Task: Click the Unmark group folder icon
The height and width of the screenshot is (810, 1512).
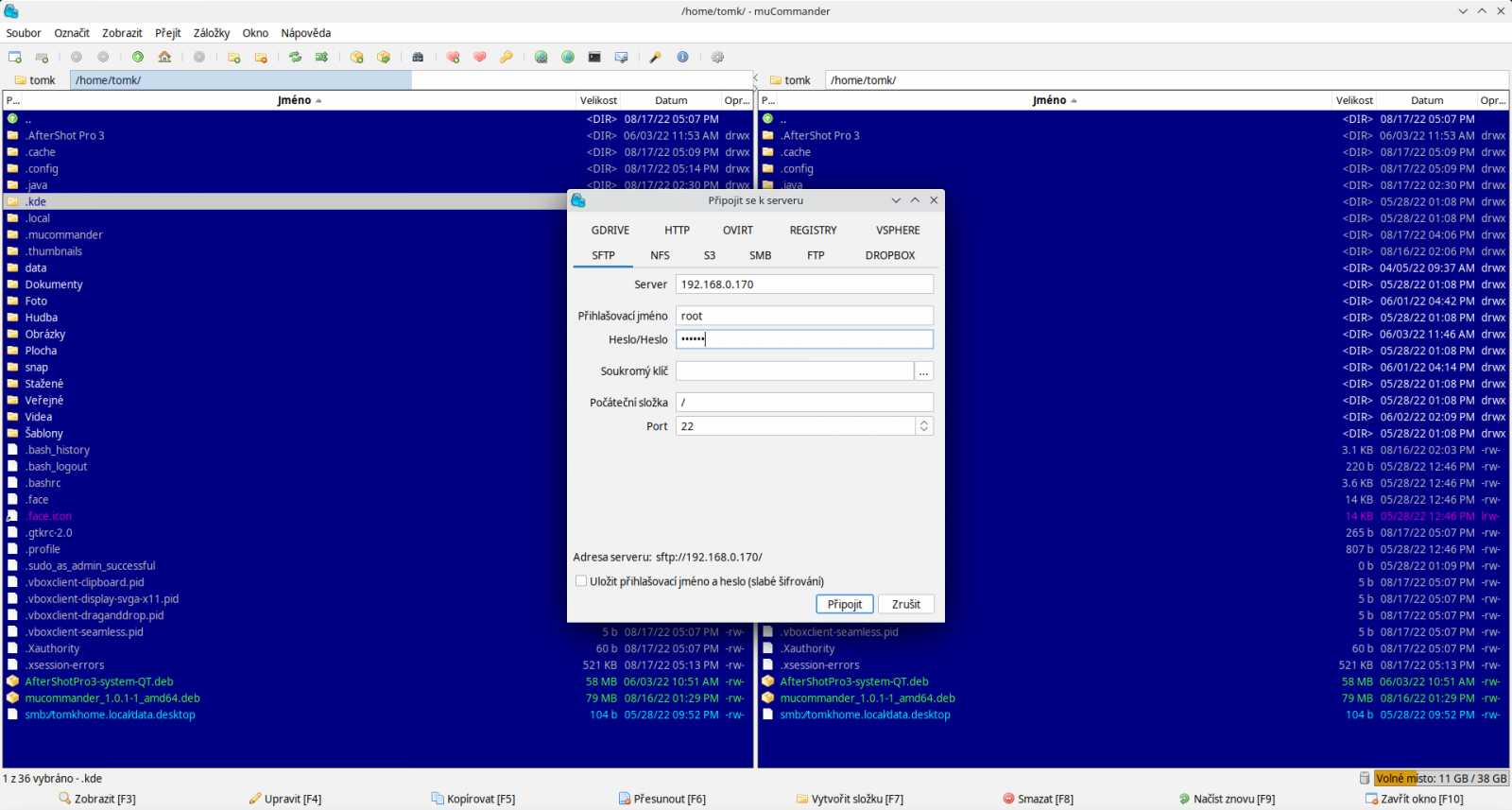Action: point(261,57)
